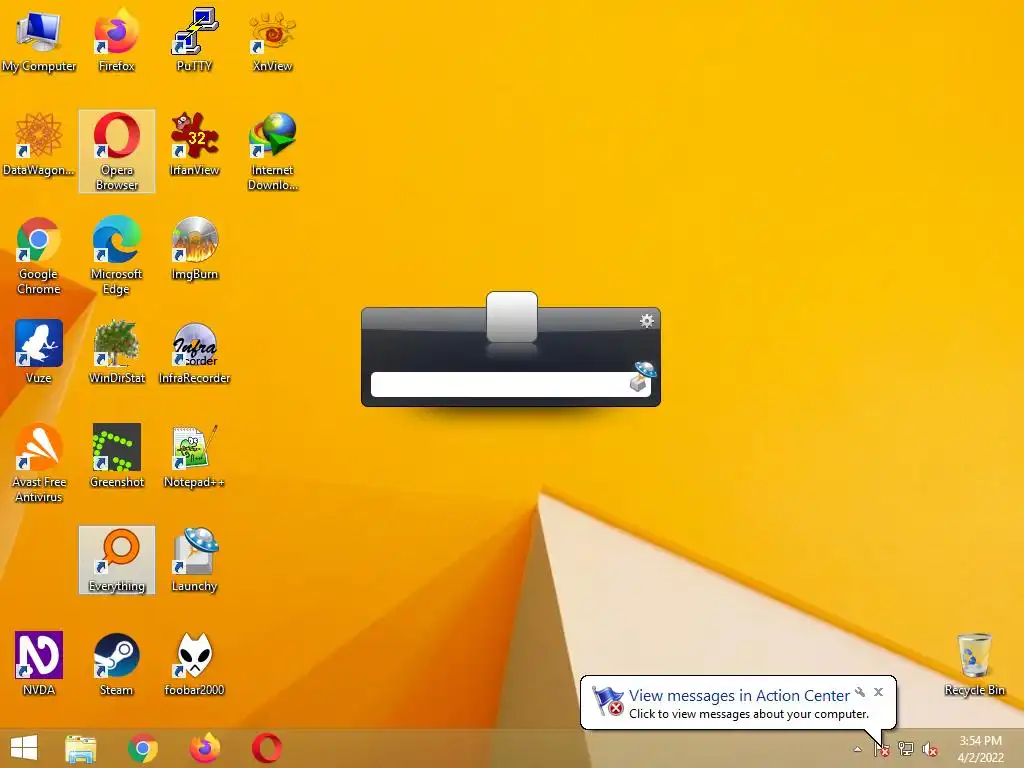Screen dimensions: 1024x768
Task: Launch Chrome from the taskbar
Action: pos(143,748)
